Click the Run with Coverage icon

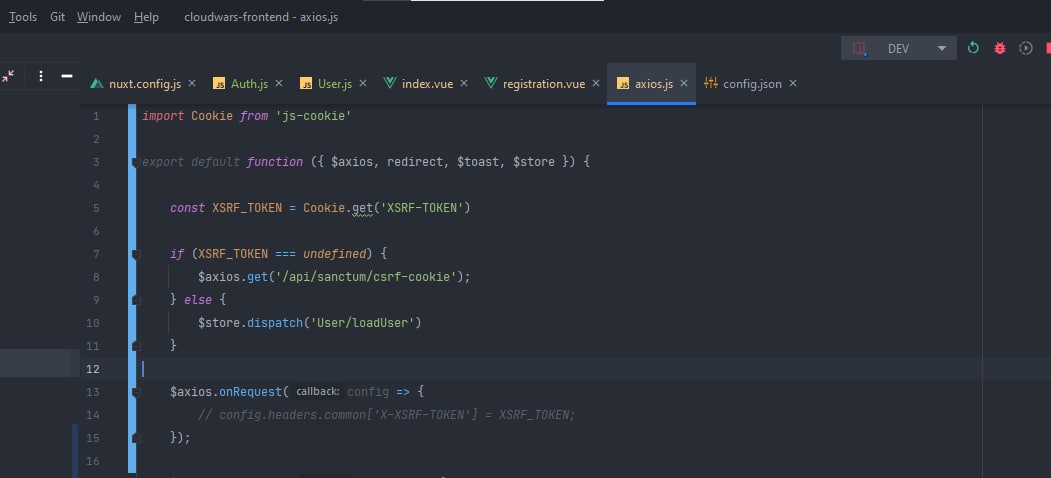tap(1025, 48)
